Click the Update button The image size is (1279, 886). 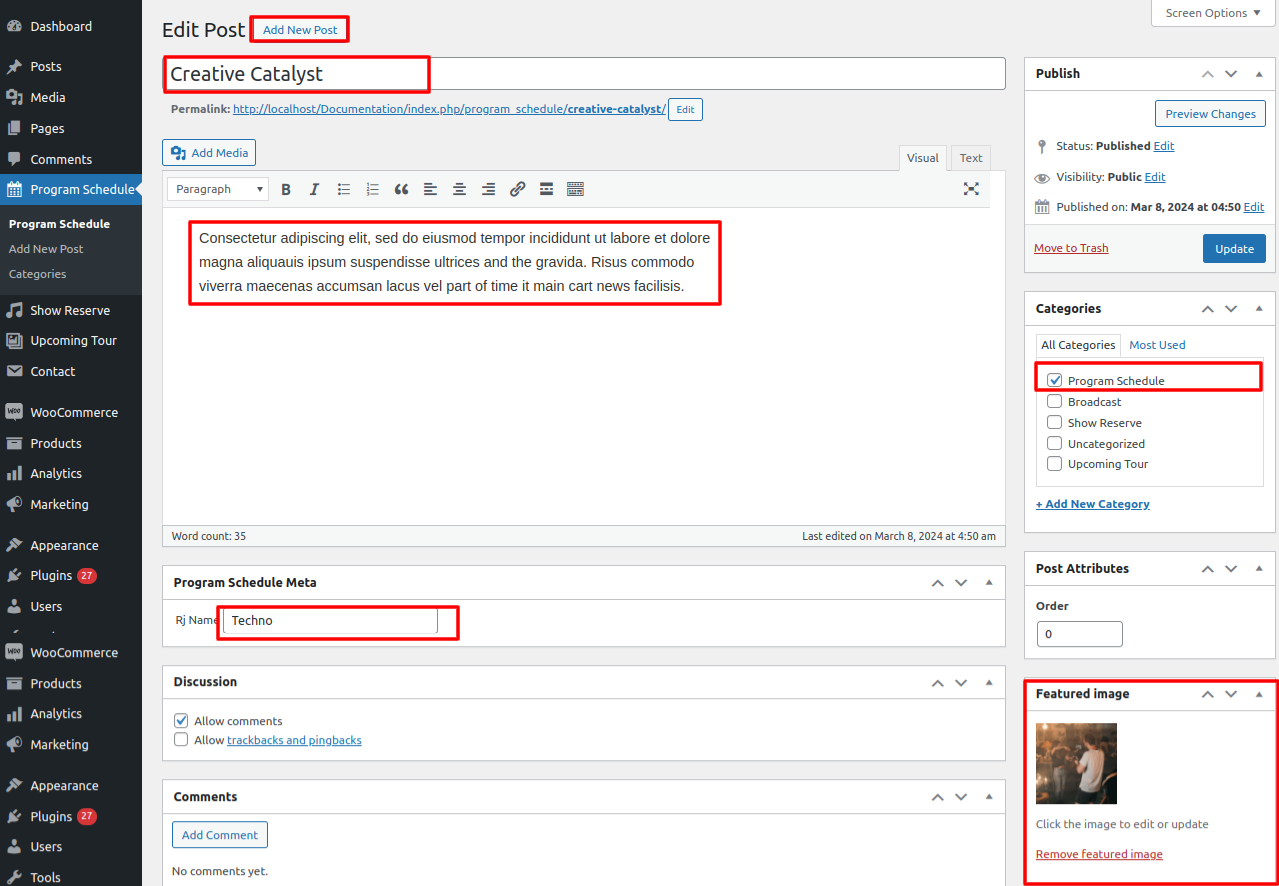1234,249
